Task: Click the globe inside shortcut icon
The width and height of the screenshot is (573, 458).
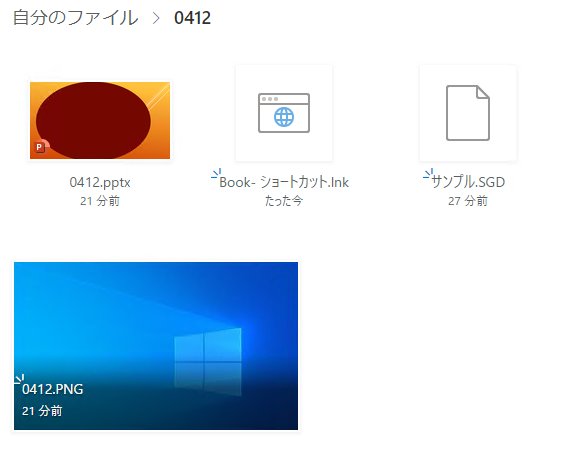Action: (284, 117)
